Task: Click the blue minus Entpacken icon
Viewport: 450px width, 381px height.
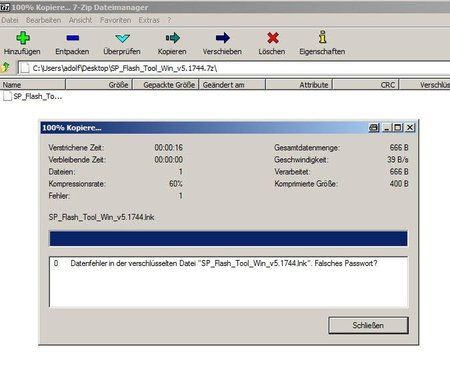Action: coord(72,38)
